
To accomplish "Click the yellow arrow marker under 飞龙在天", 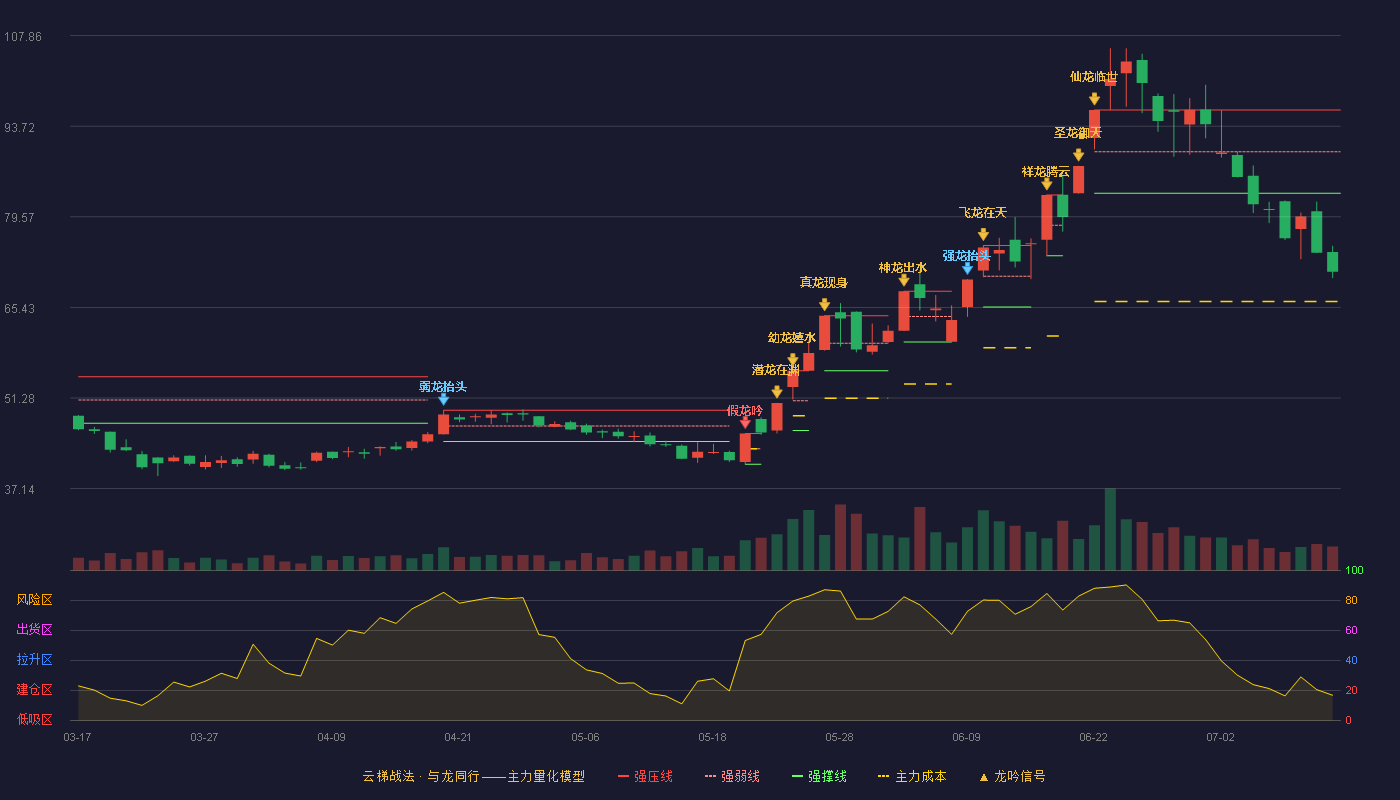I will (983, 235).
